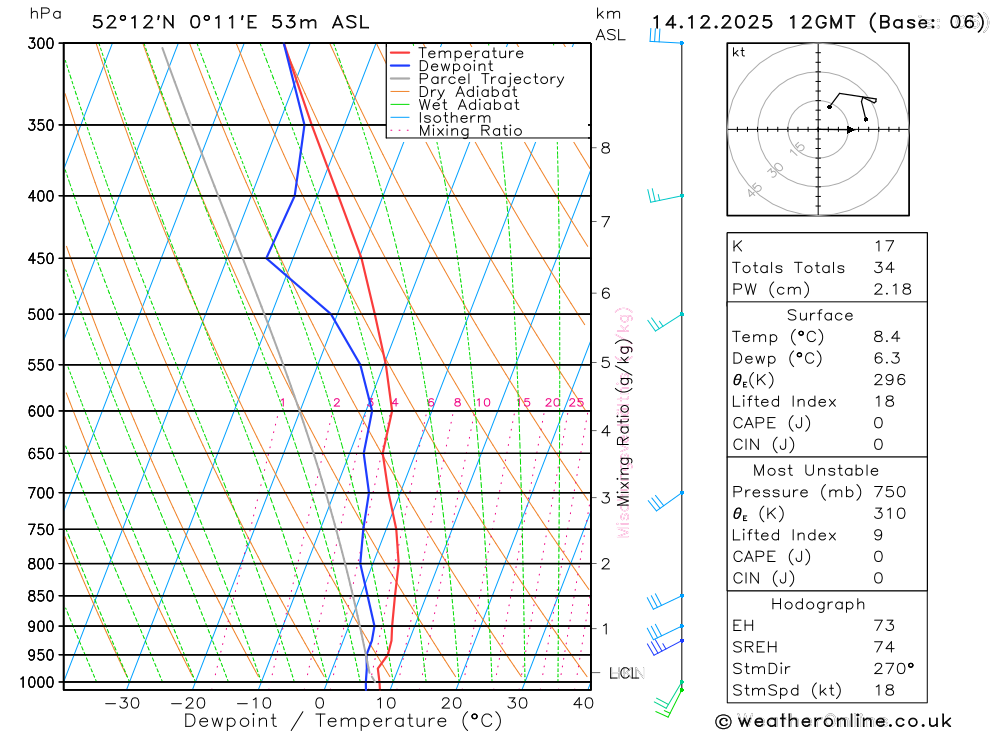Click the 'Hodograph' section heading
The image size is (1000, 733).
818,604
